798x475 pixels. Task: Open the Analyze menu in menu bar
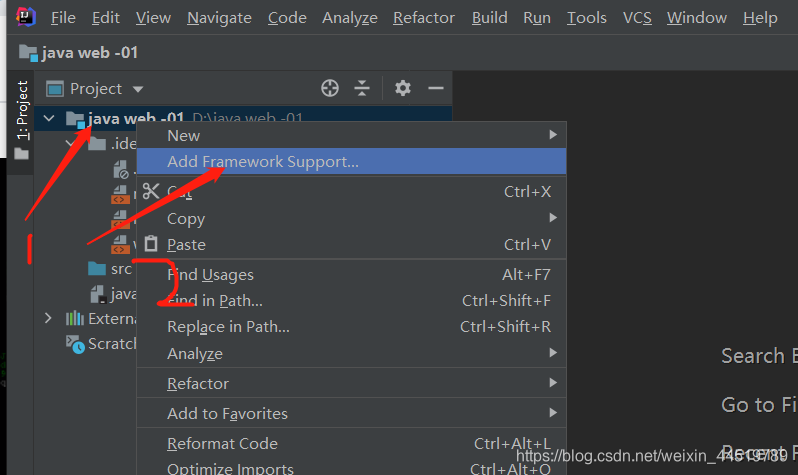(x=350, y=18)
